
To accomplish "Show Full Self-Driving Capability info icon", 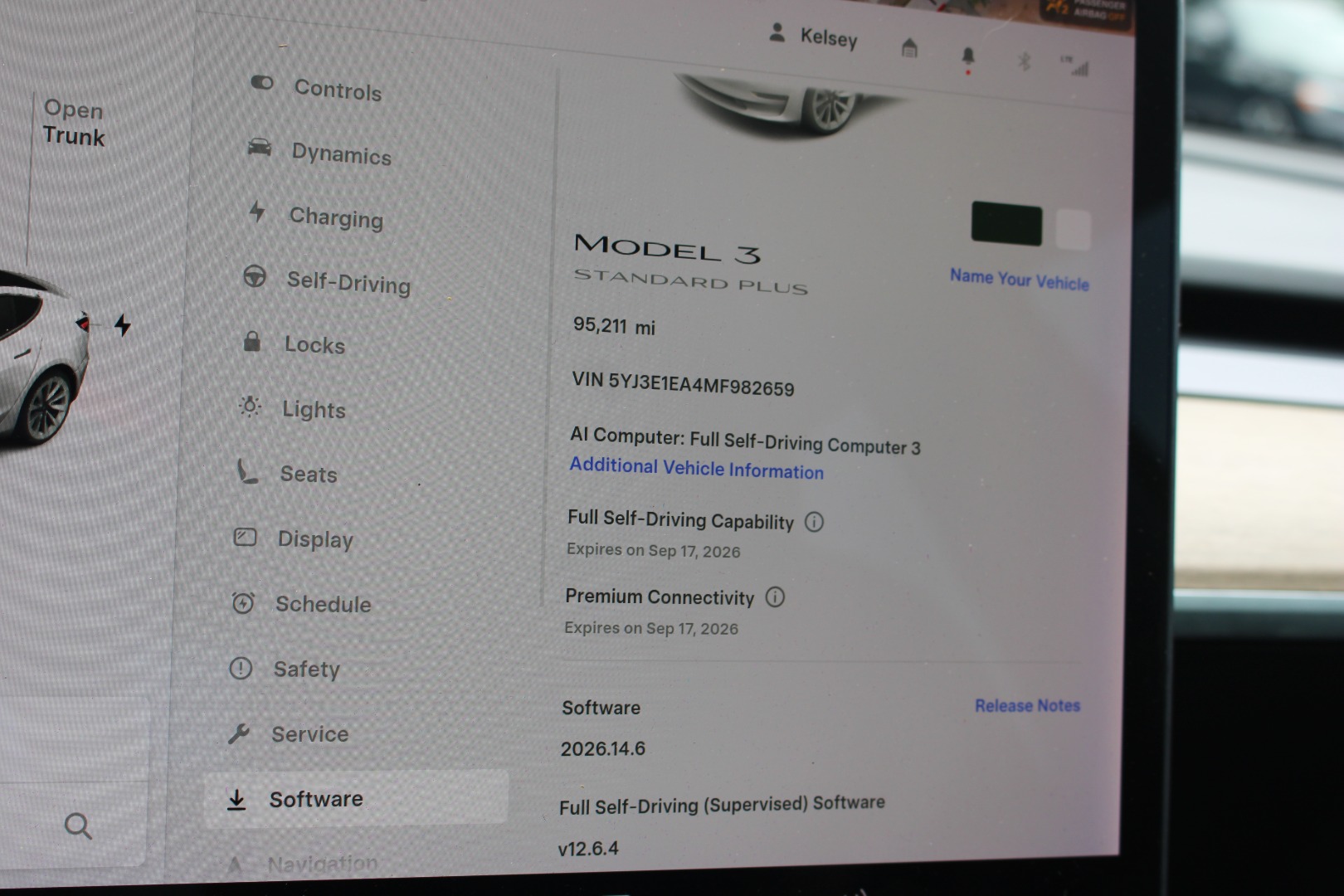I will coord(815,522).
